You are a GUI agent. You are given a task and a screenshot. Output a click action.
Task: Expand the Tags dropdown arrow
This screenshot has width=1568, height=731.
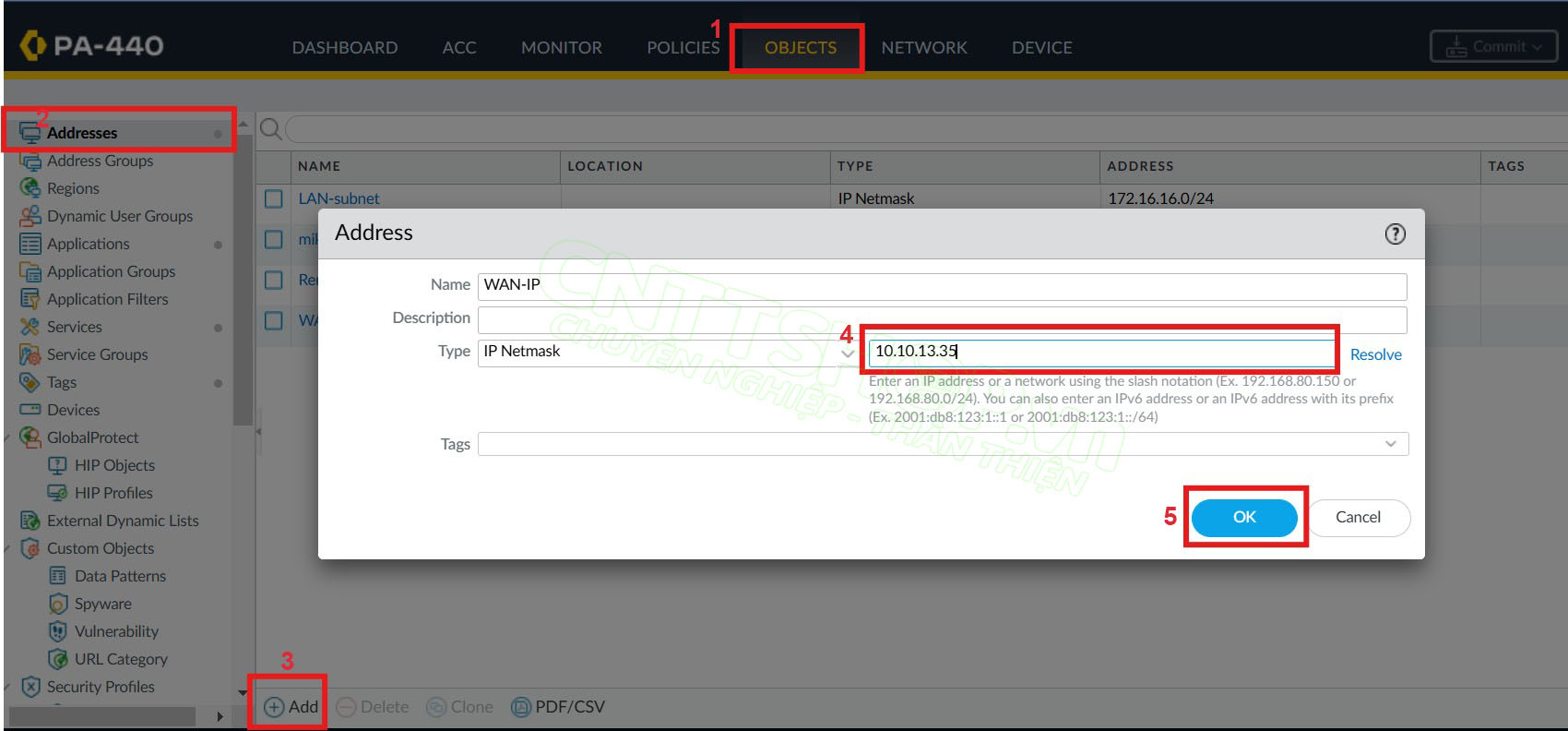[x=1390, y=444]
